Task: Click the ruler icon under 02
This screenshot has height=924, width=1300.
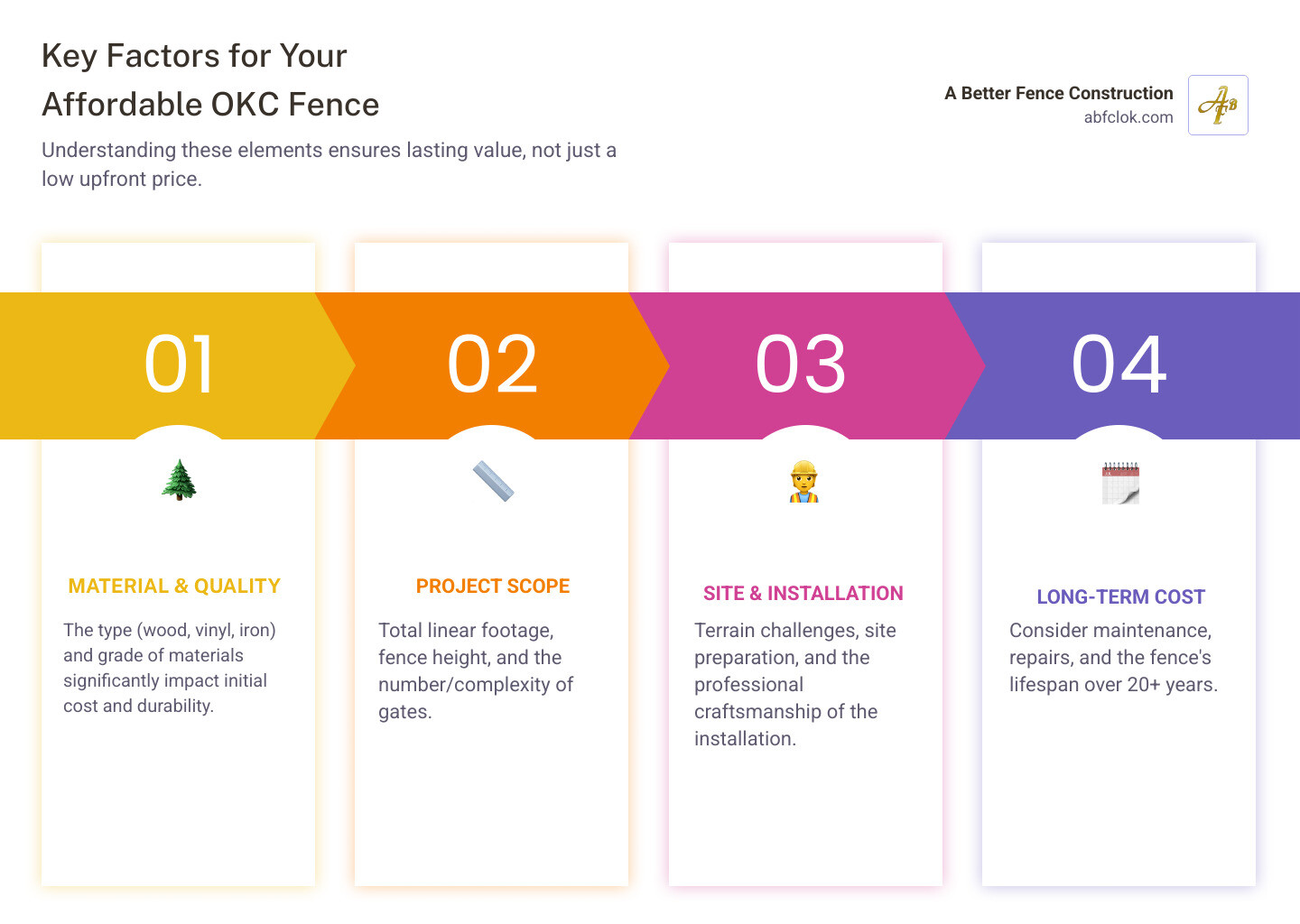Action: (493, 481)
